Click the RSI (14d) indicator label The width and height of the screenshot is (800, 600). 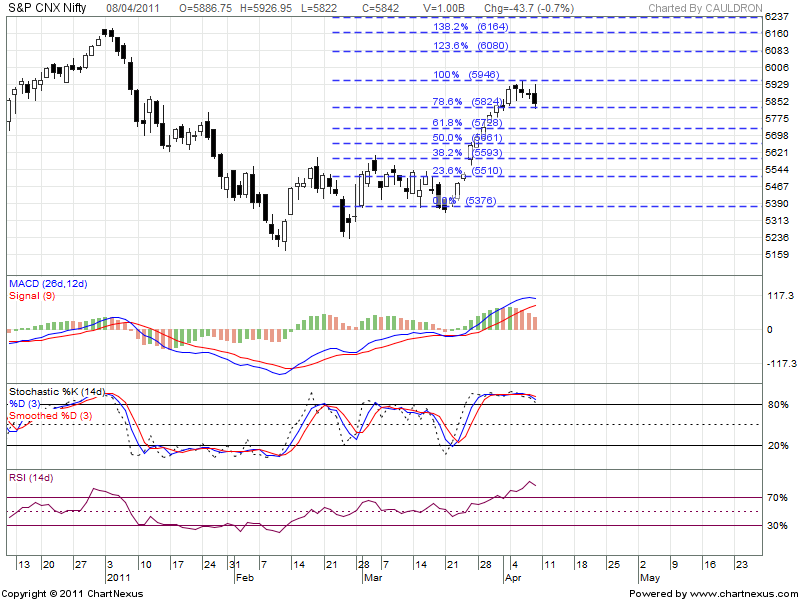pos(31,478)
